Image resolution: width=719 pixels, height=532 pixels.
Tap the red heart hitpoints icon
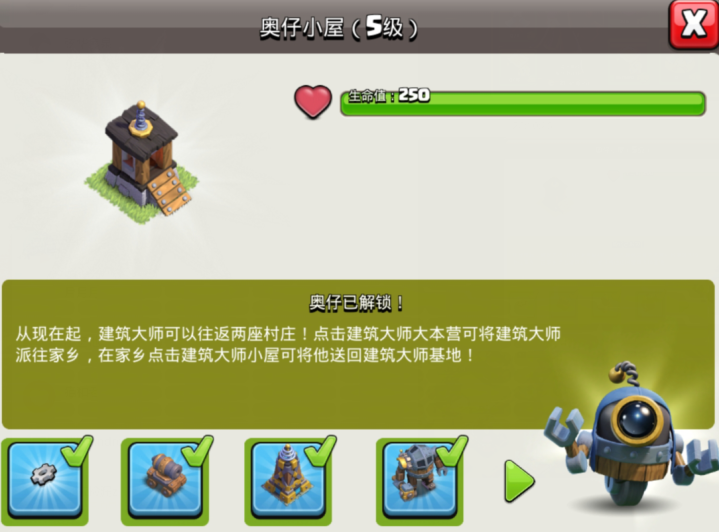point(313,102)
